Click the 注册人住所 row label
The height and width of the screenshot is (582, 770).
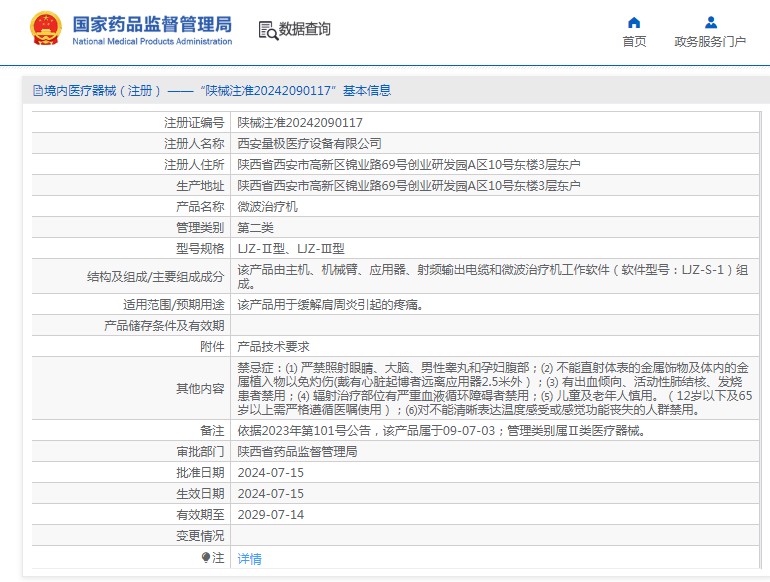point(194,165)
